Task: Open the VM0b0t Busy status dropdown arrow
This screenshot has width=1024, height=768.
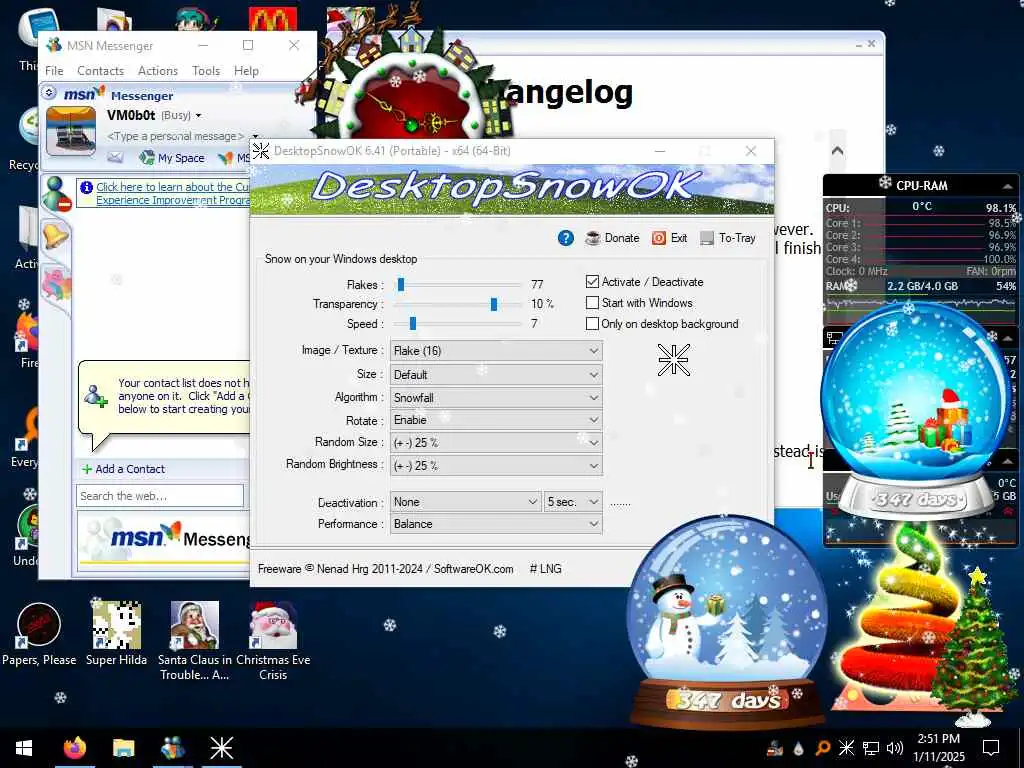Action: 199,116
